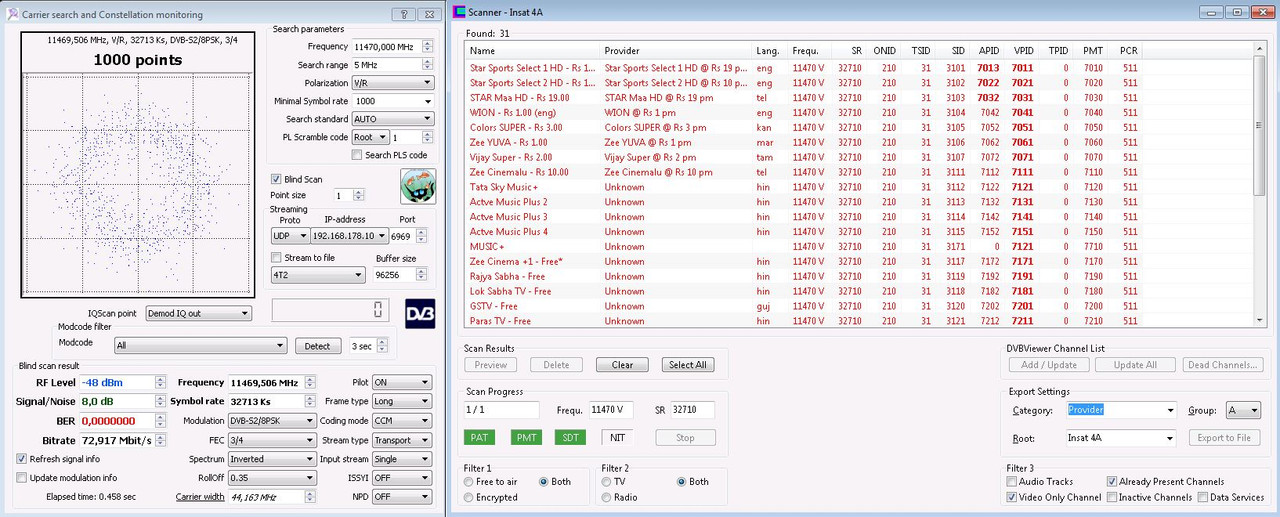The width and height of the screenshot is (1280, 517).
Task: Click the Detect seconds stepper
Action: 382,346
